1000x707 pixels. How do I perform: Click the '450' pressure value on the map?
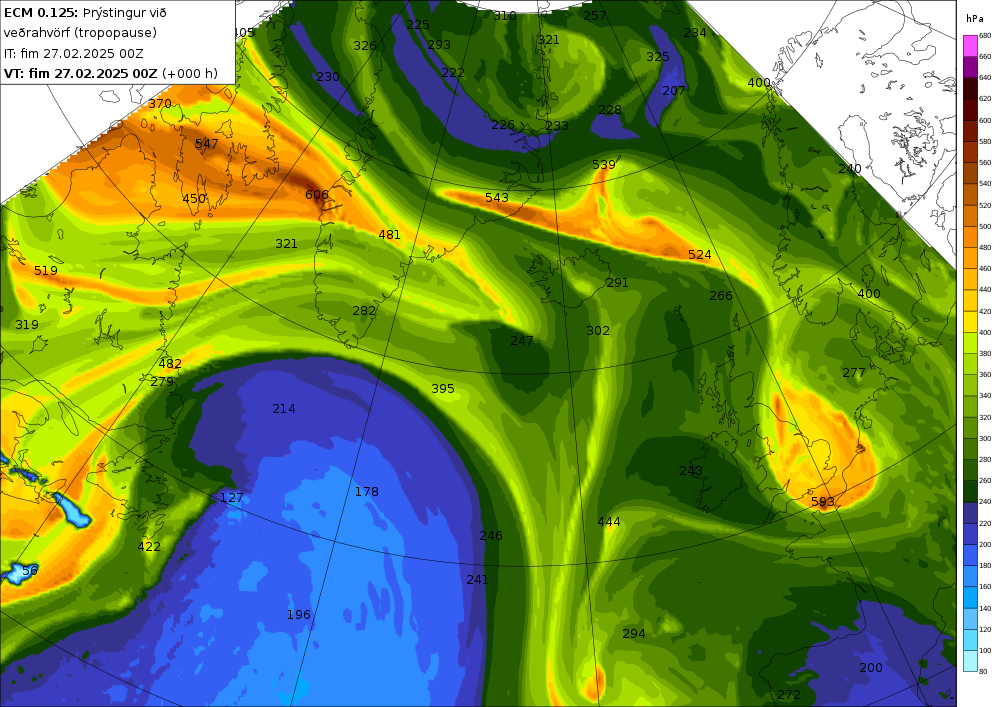(194, 199)
